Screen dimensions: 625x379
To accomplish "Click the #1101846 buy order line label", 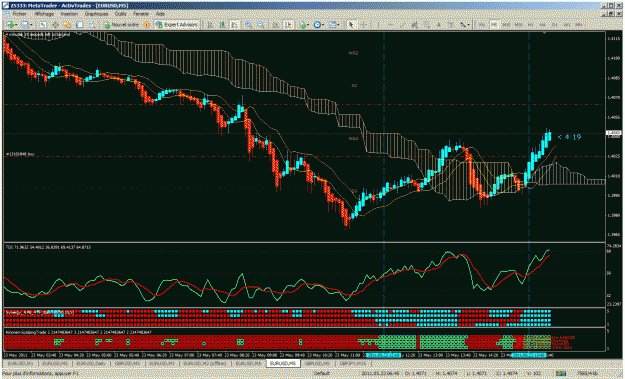I will coord(21,154).
